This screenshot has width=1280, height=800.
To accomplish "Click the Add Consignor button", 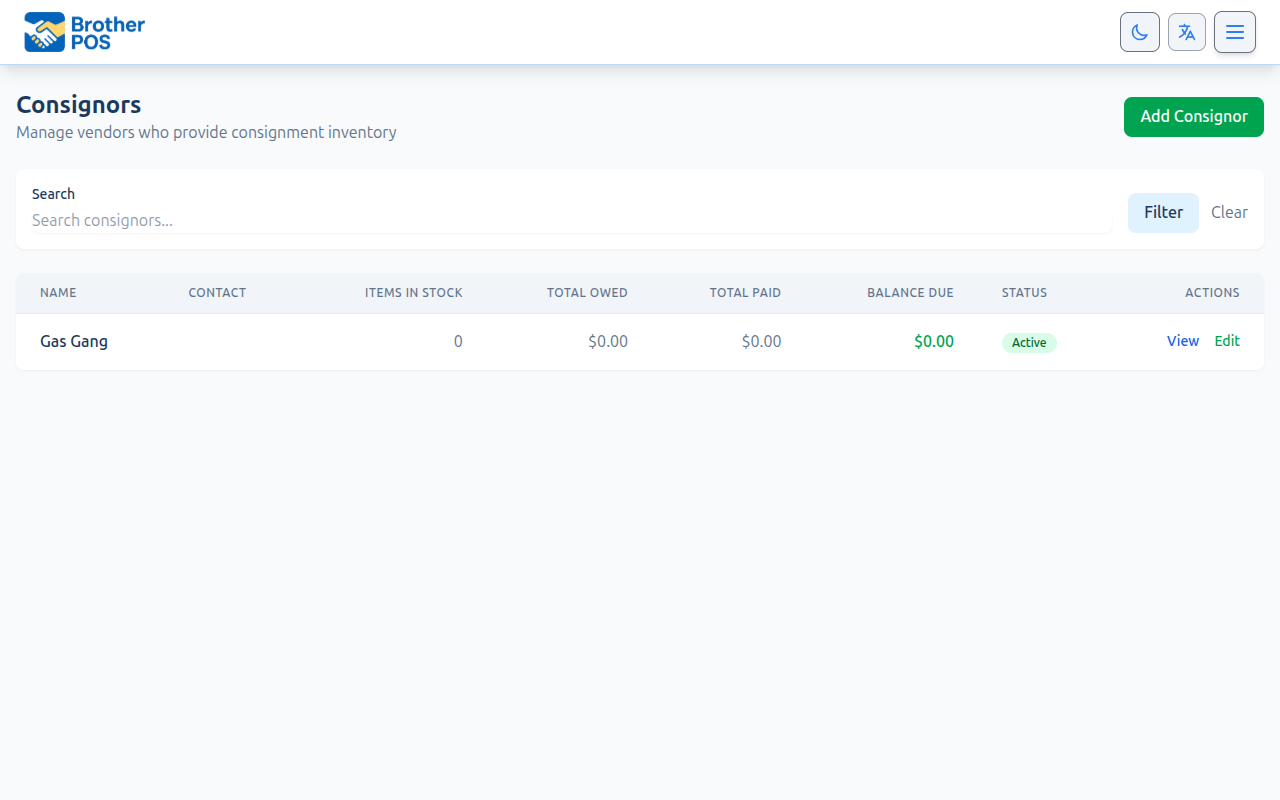I will [x=1193, y=117].
